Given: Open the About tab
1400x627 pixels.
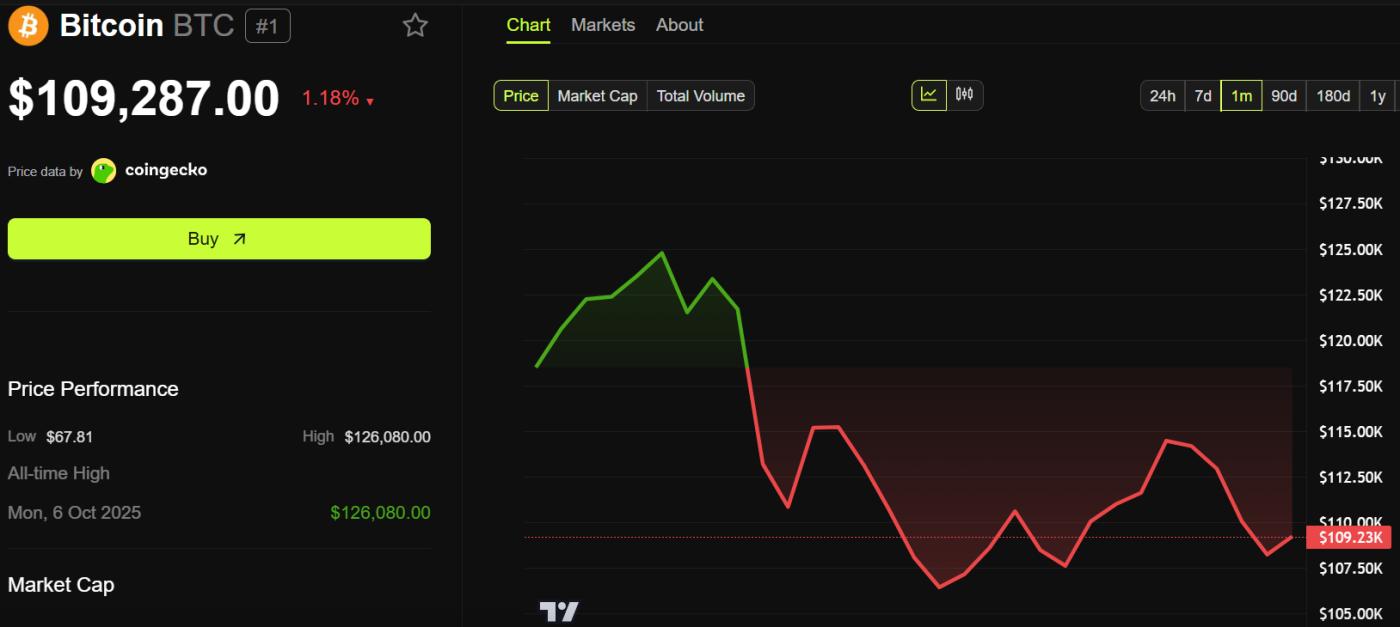Looking at the screenshot, I should coord(680,25).
